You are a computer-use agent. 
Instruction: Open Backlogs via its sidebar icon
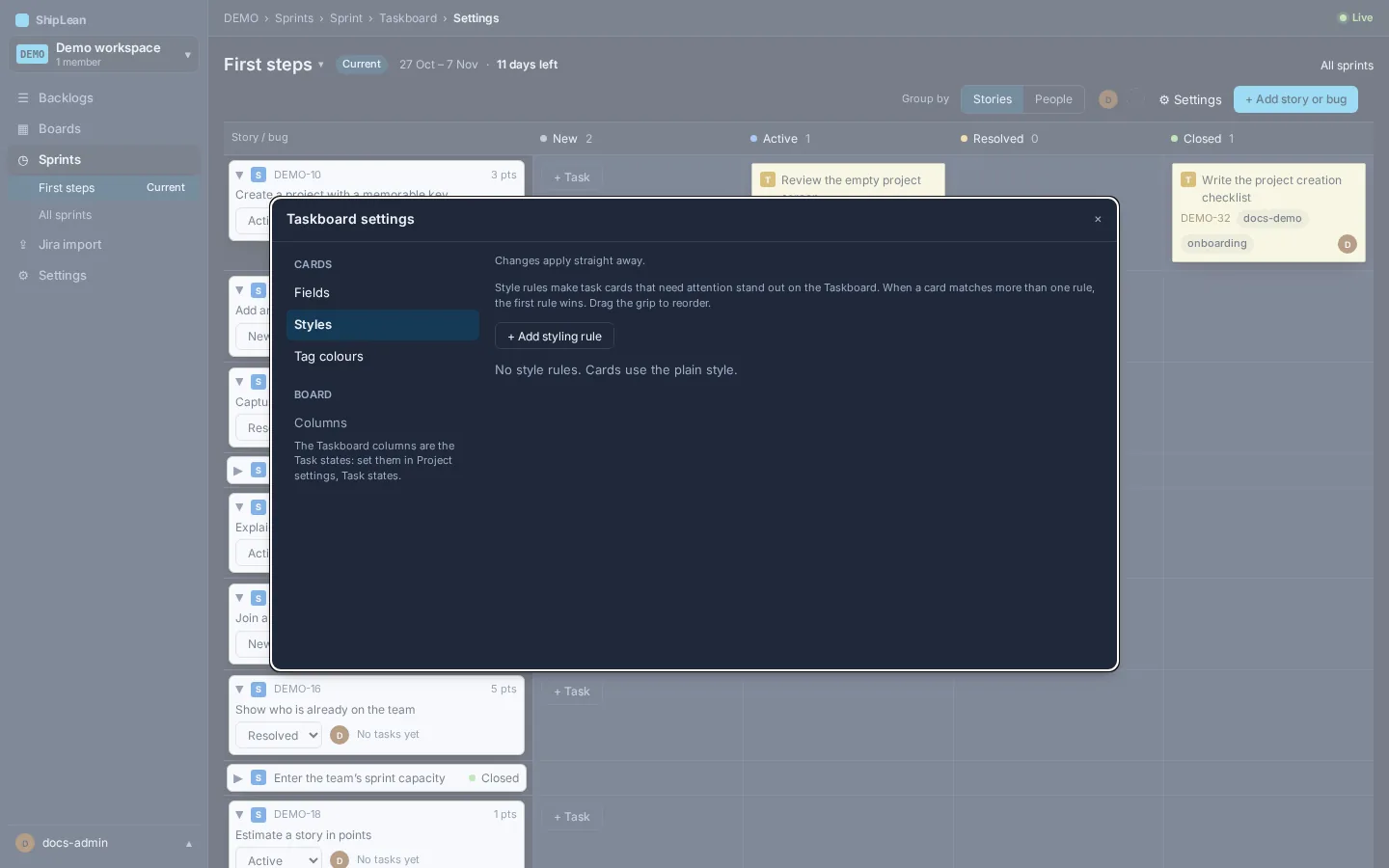(23, 98)
